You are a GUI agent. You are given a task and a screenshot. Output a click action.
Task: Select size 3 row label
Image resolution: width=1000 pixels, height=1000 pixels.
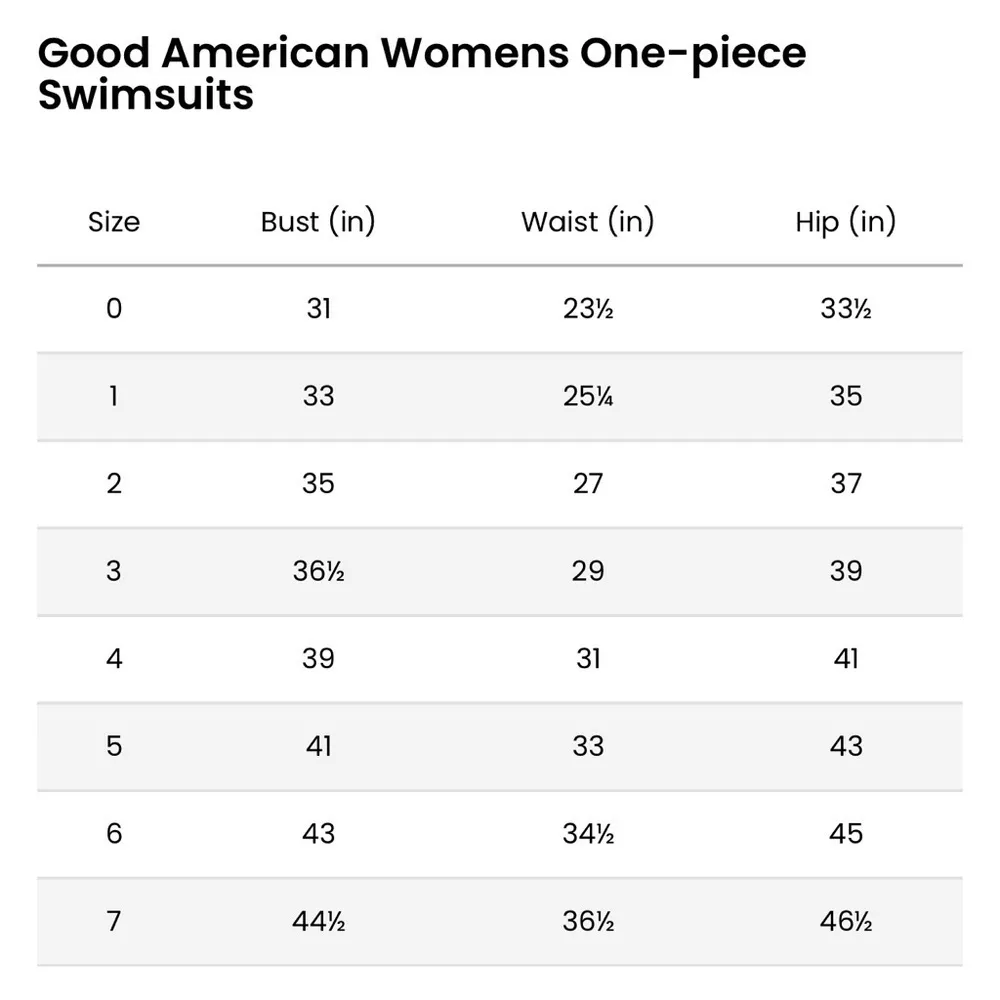pos(114,571)
